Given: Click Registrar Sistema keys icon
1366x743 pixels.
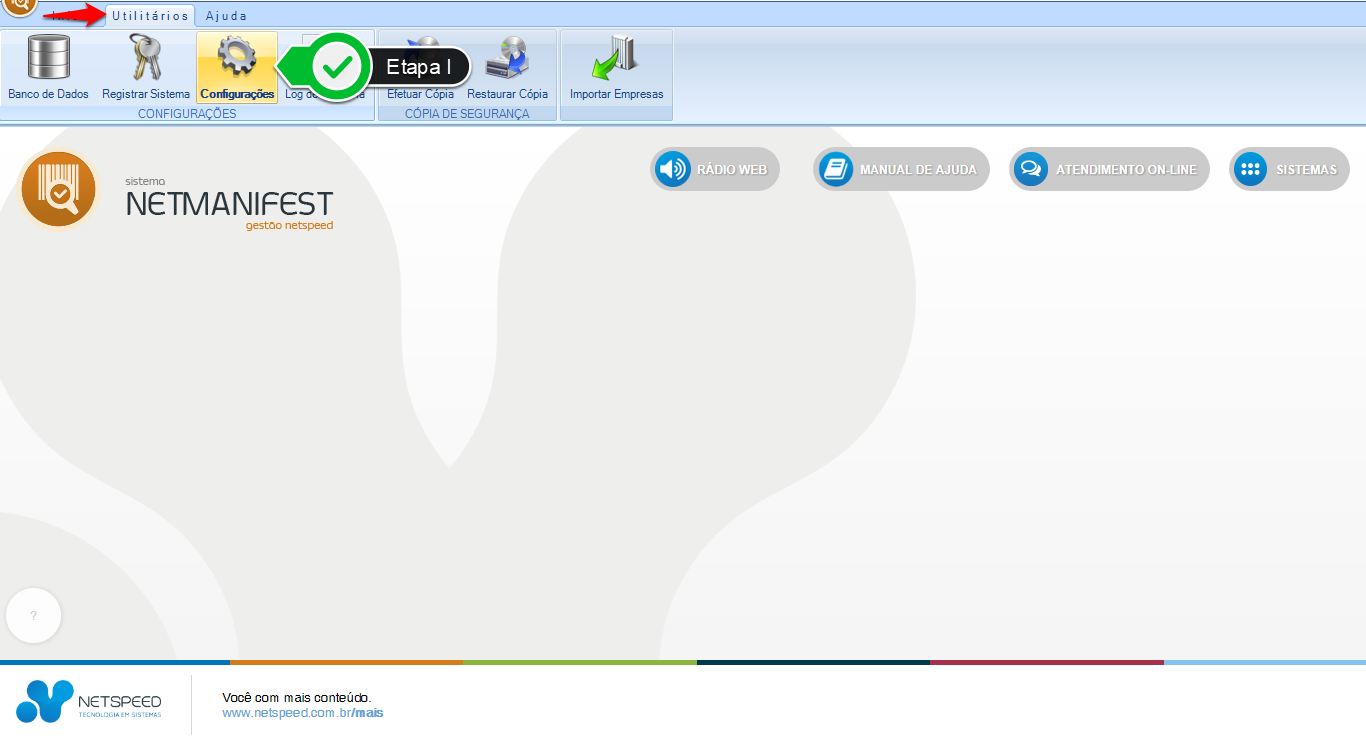Looking at the screenshot, I should [x=146, y=58].
